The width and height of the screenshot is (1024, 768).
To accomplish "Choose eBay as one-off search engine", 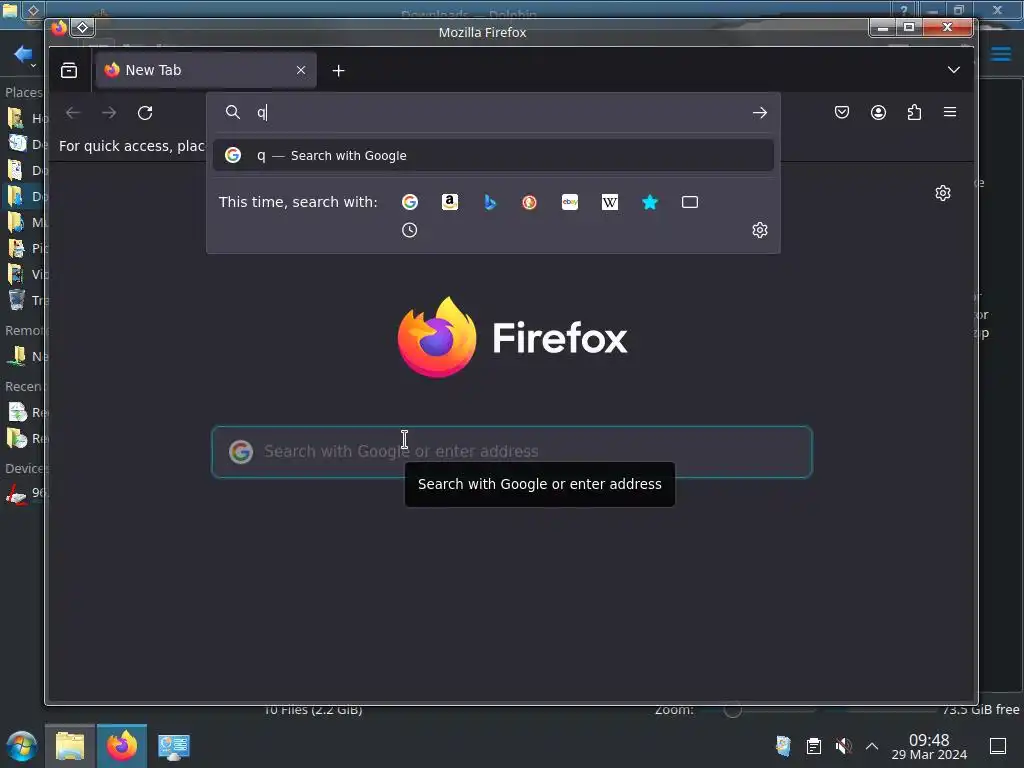I will click(x=570, y=202).
